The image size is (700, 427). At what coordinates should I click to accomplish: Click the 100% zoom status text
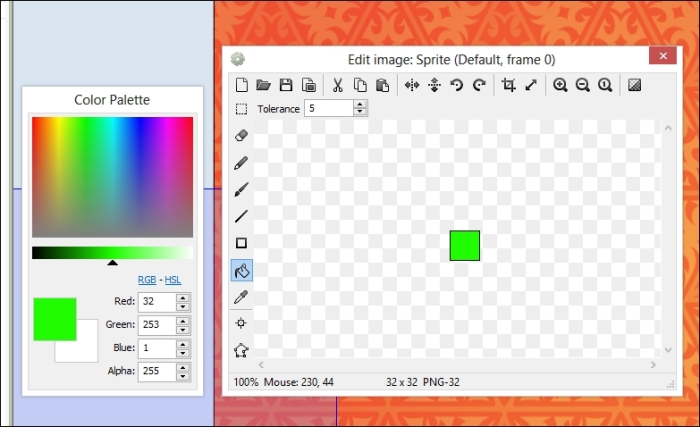246,382
